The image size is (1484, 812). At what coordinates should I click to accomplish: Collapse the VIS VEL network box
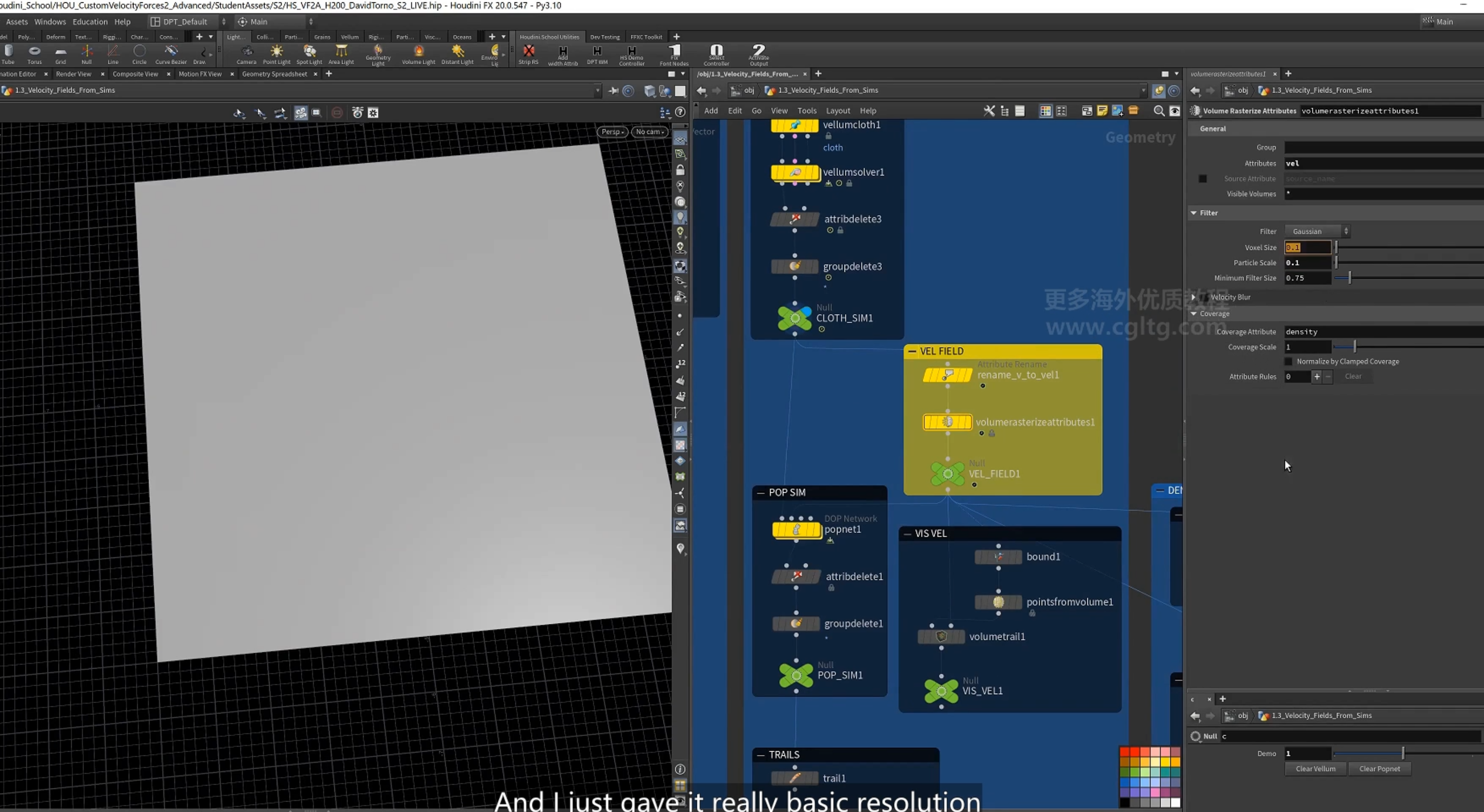click(x=907, y=534)
